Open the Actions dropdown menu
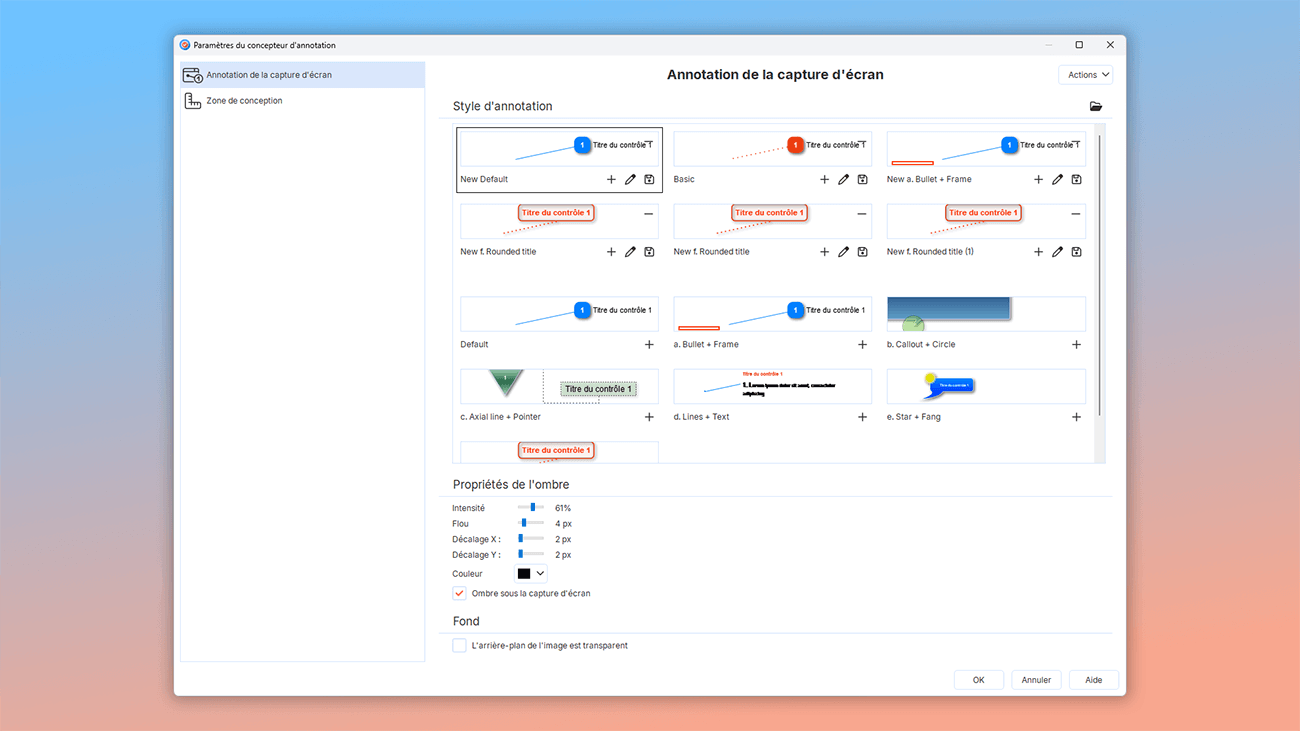Image resolution: width=1300 pixels, height=731 pixels. point(1085,74)
